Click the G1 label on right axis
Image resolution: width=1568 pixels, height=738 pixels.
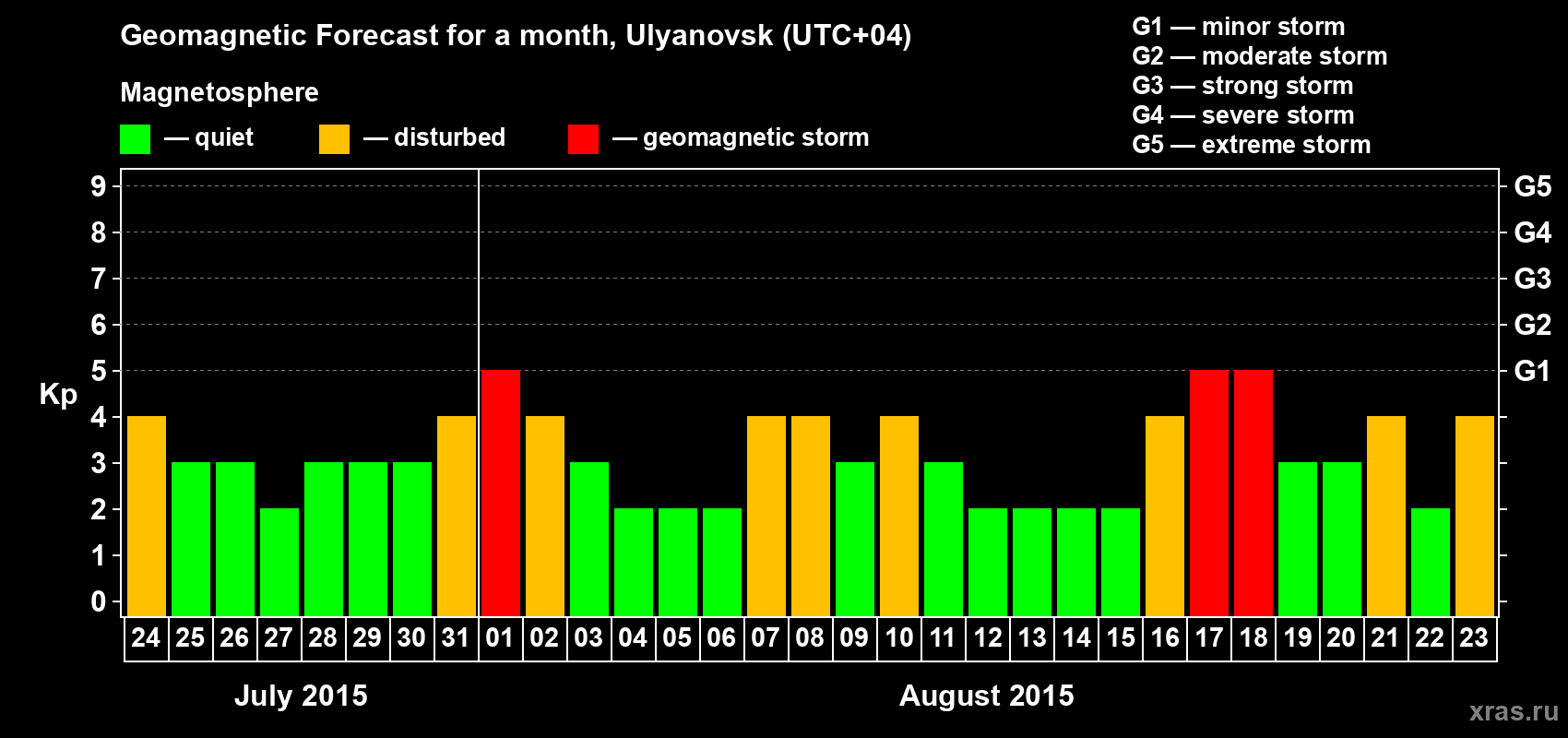pos(1533,371)
